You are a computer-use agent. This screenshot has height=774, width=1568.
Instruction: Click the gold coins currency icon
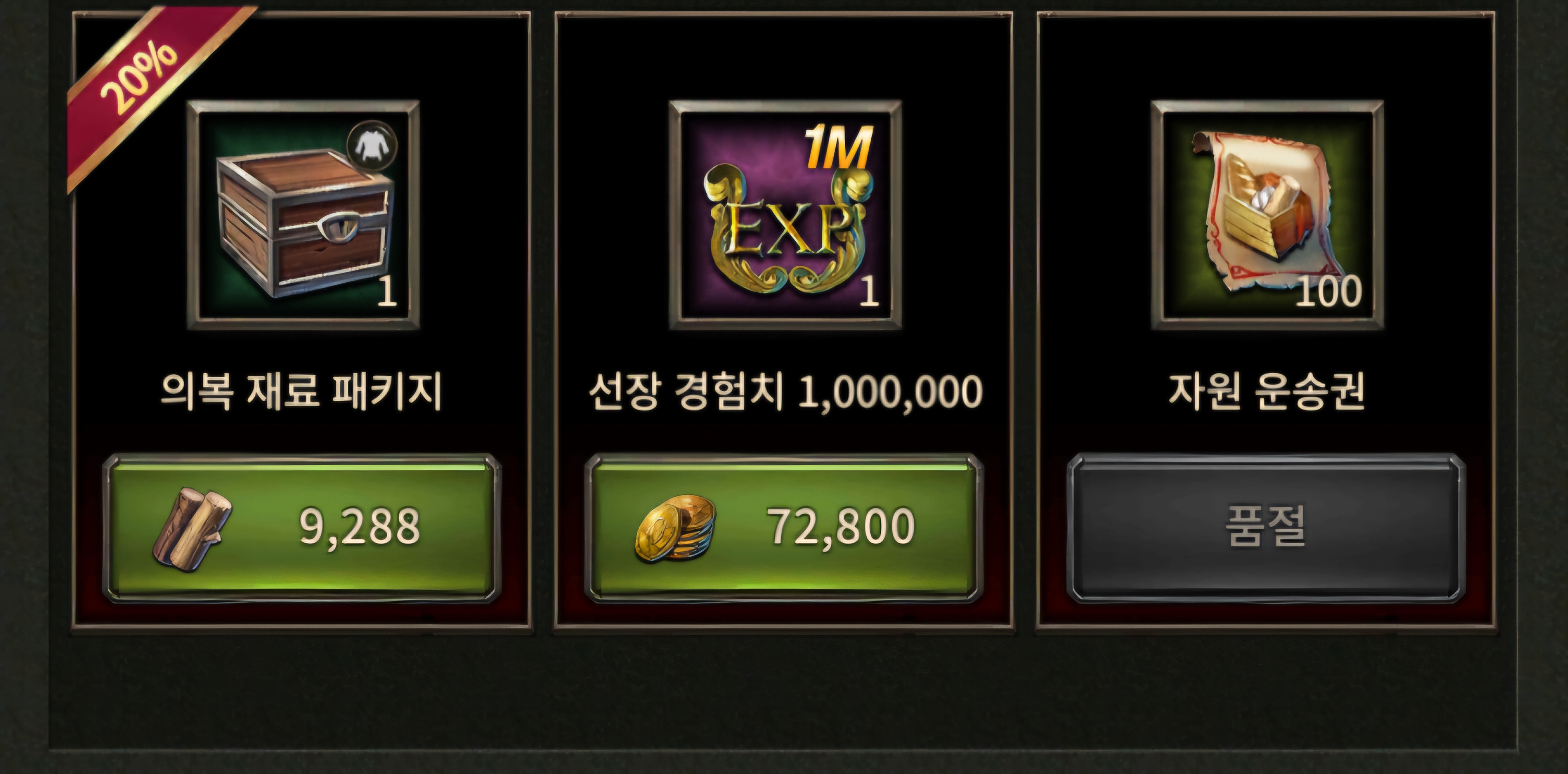point(675,528)
